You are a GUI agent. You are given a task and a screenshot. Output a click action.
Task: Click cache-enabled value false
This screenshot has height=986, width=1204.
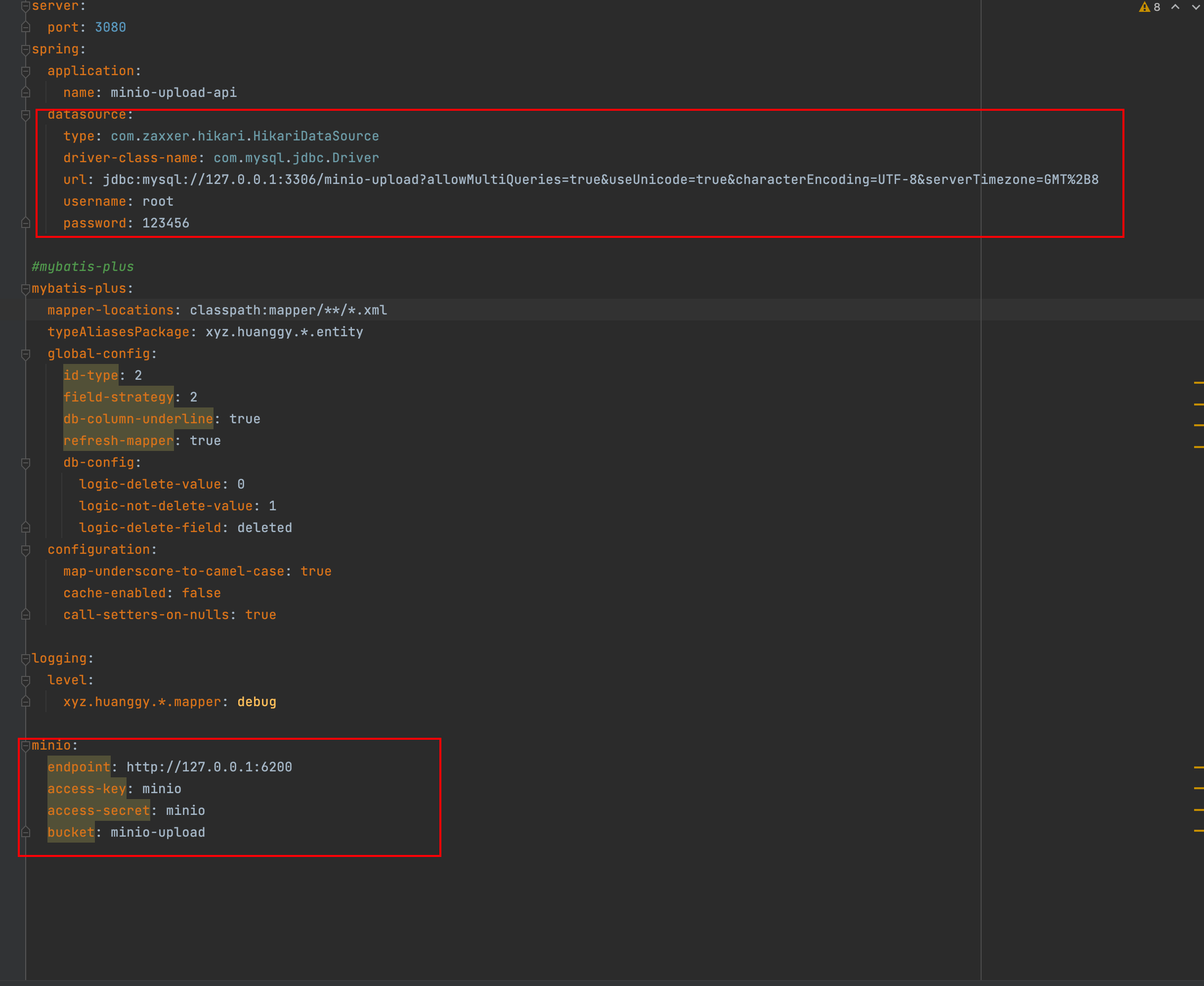[202, 593]
